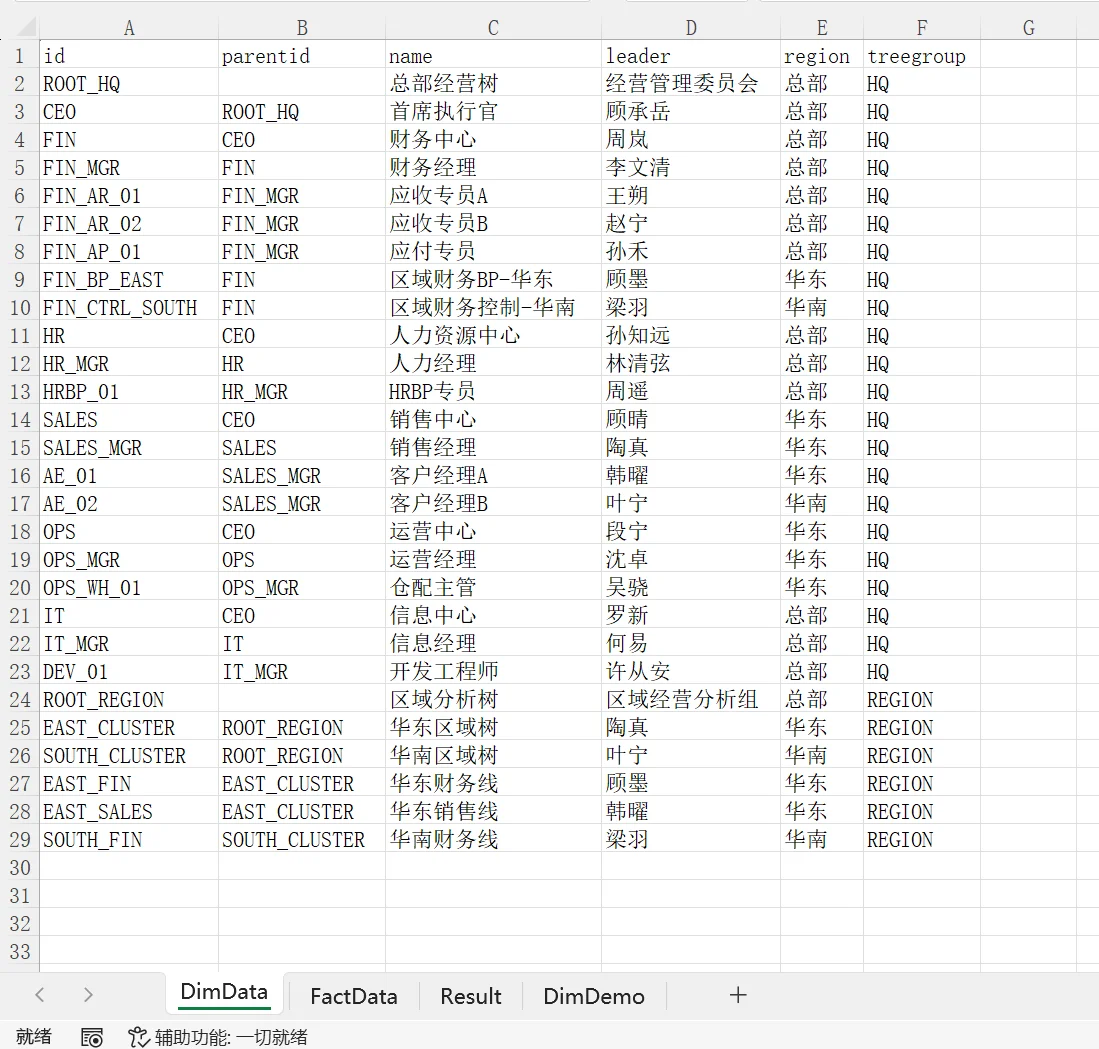Select row 30 header
The image size is (1099, 1049).
point(20,868)
